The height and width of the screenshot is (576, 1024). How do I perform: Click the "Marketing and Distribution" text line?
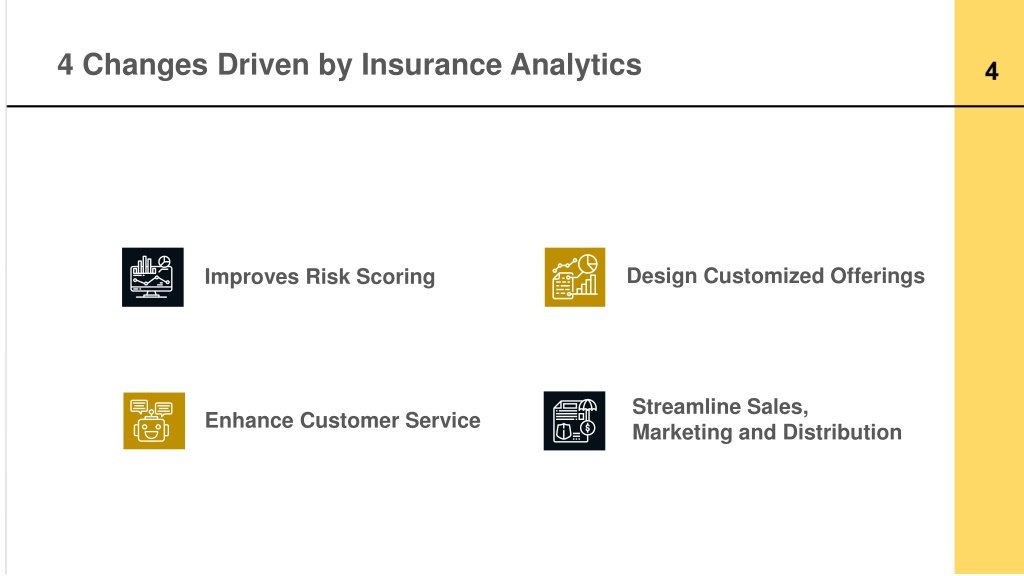(767, 432)
